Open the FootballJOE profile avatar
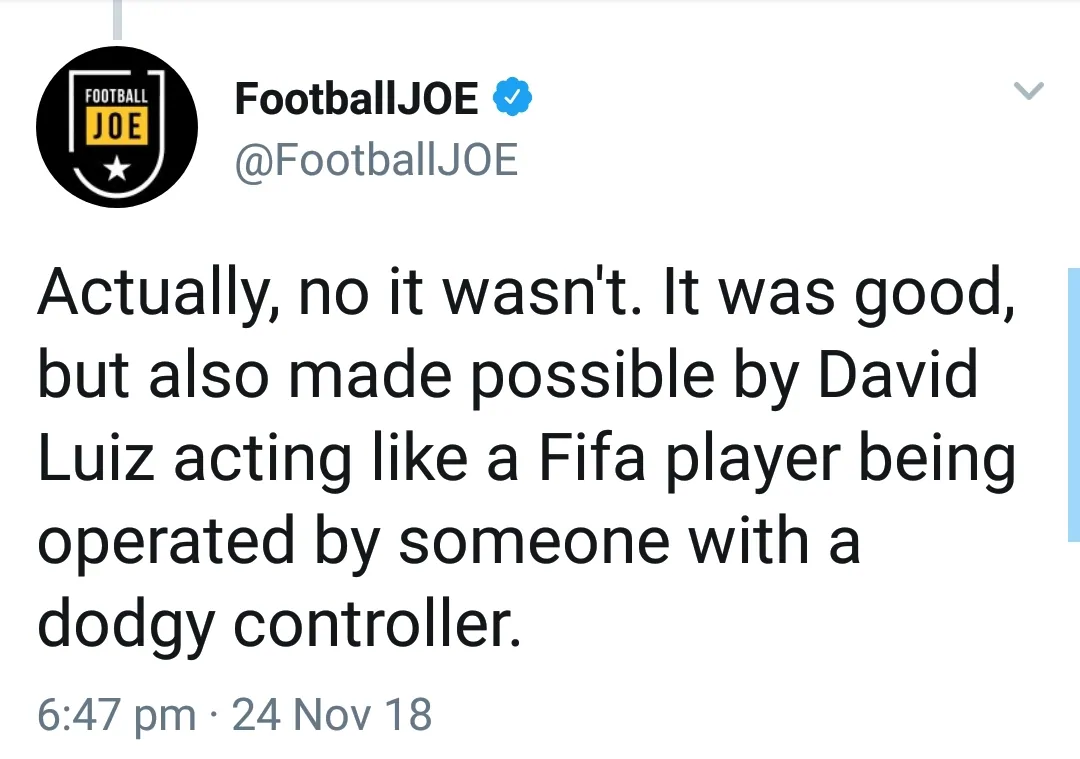 click(117, 127)
